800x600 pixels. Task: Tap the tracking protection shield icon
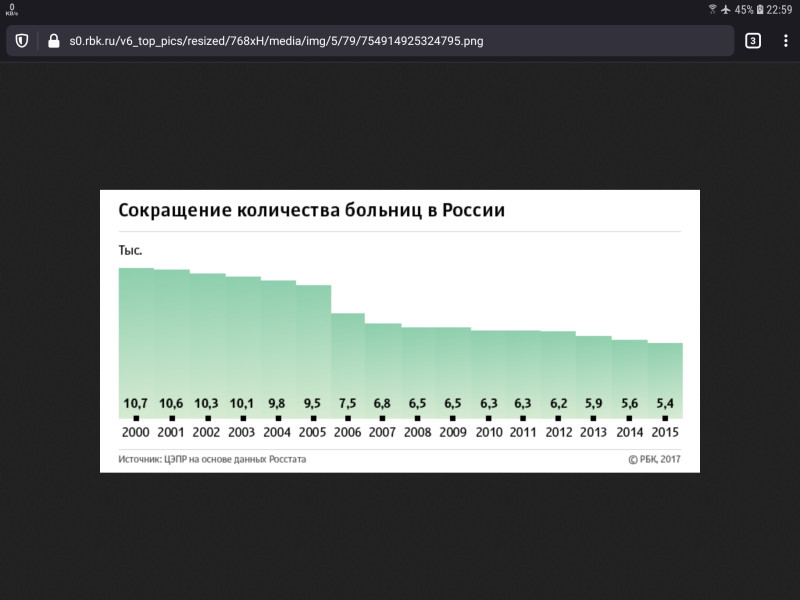21,41
